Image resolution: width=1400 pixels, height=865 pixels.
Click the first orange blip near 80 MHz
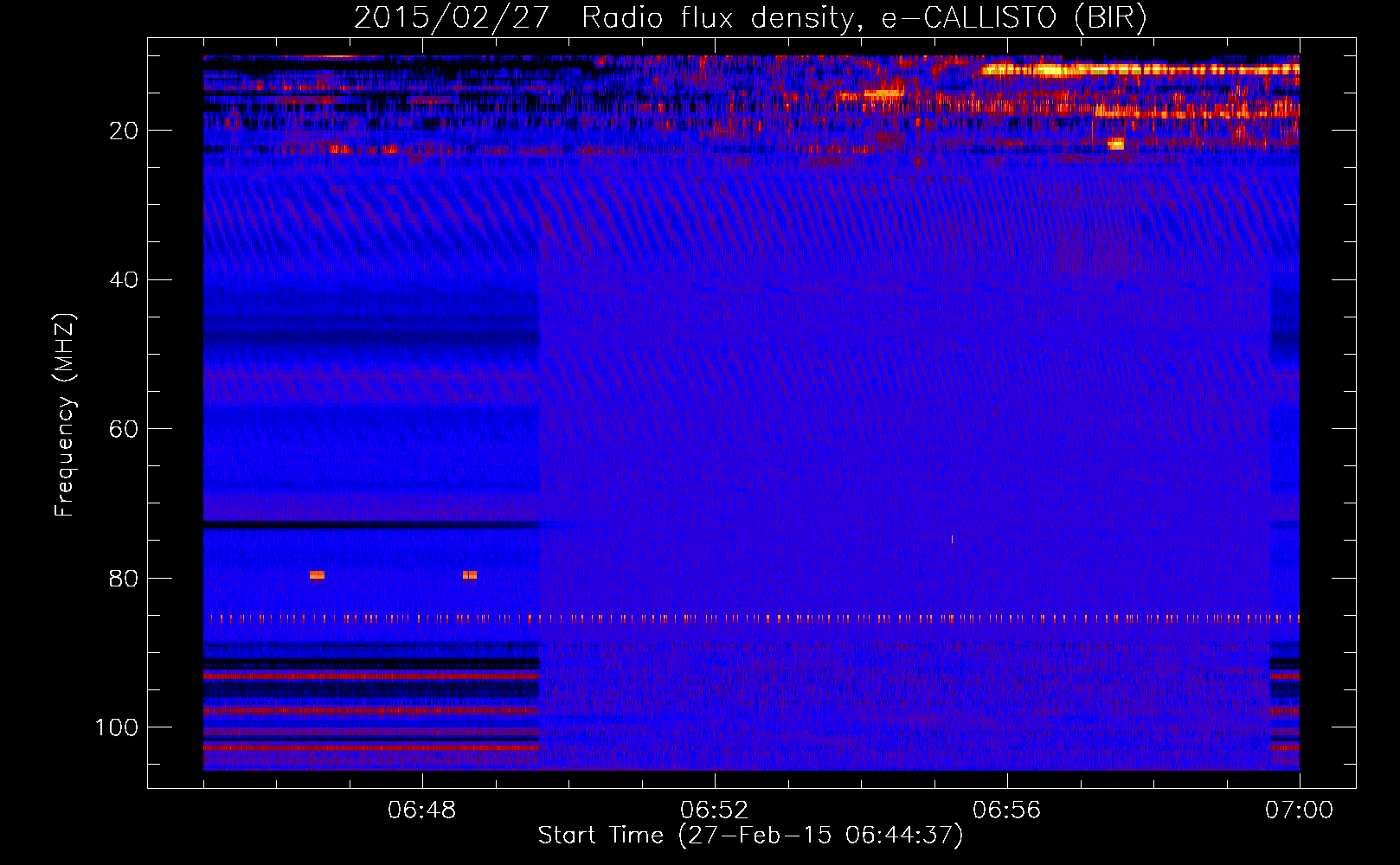coord(317,575)
